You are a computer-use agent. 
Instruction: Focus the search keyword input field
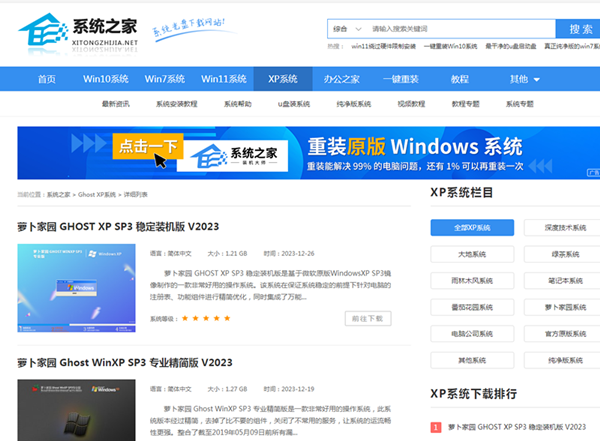tap(461, 29)
